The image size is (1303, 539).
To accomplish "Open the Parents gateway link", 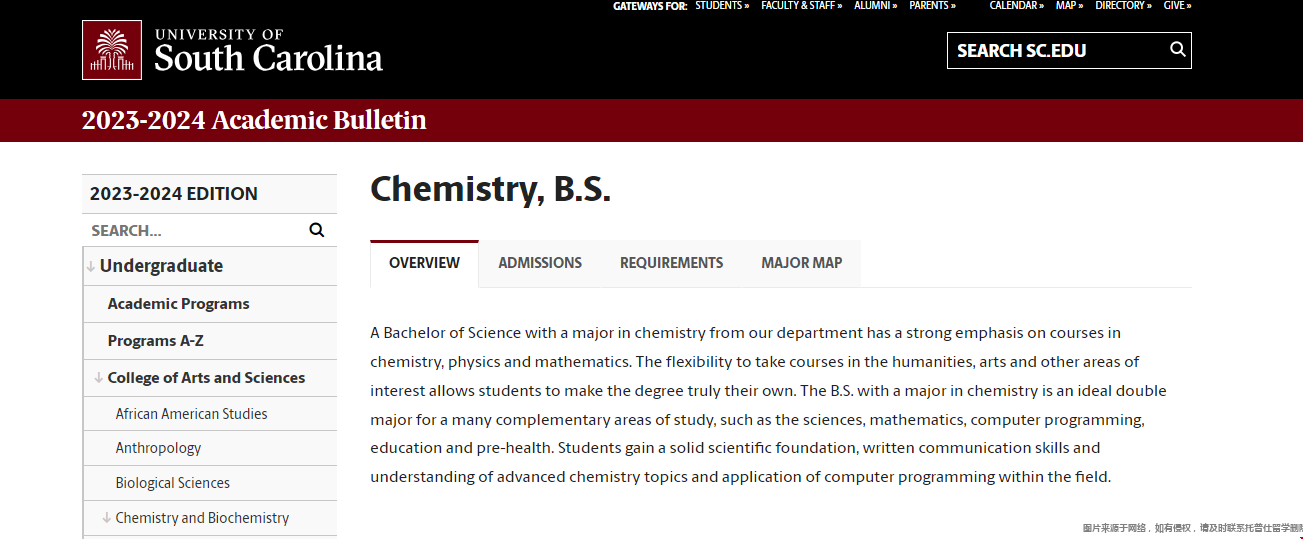I will (x=932, y=6).
